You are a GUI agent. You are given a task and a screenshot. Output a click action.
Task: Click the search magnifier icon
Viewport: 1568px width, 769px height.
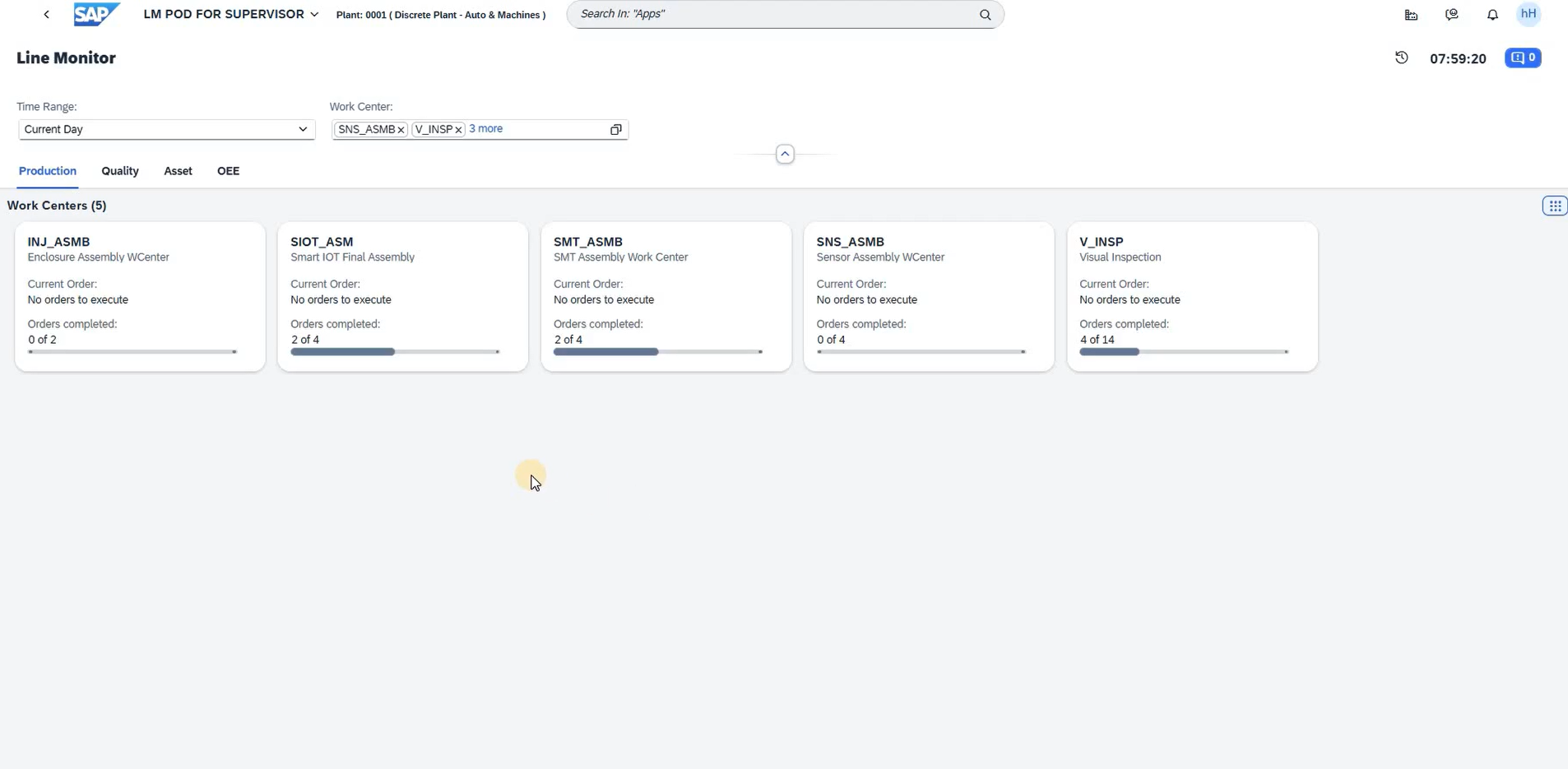(985, 15)
